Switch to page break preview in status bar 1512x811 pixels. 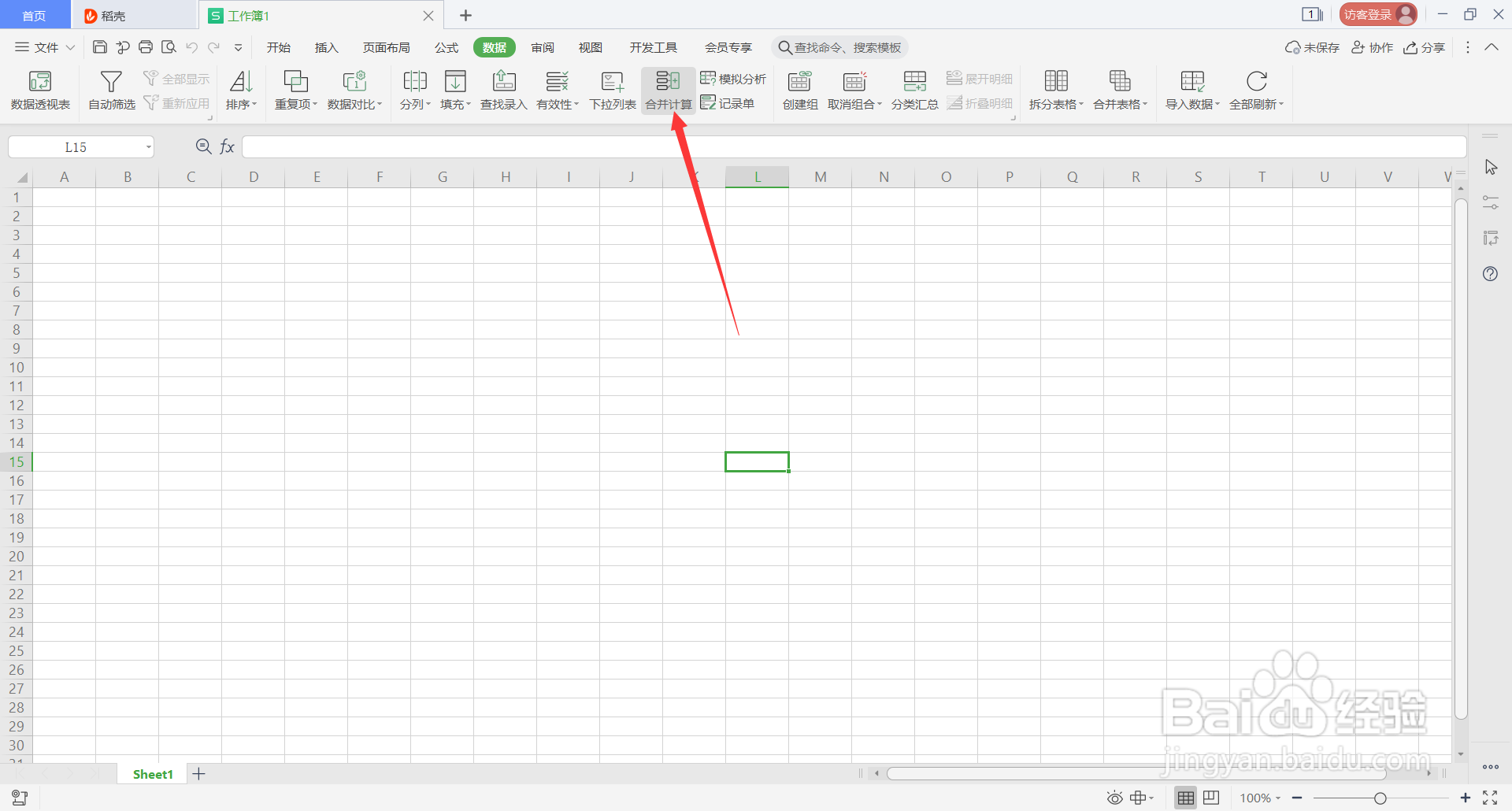click(1211, 798)
